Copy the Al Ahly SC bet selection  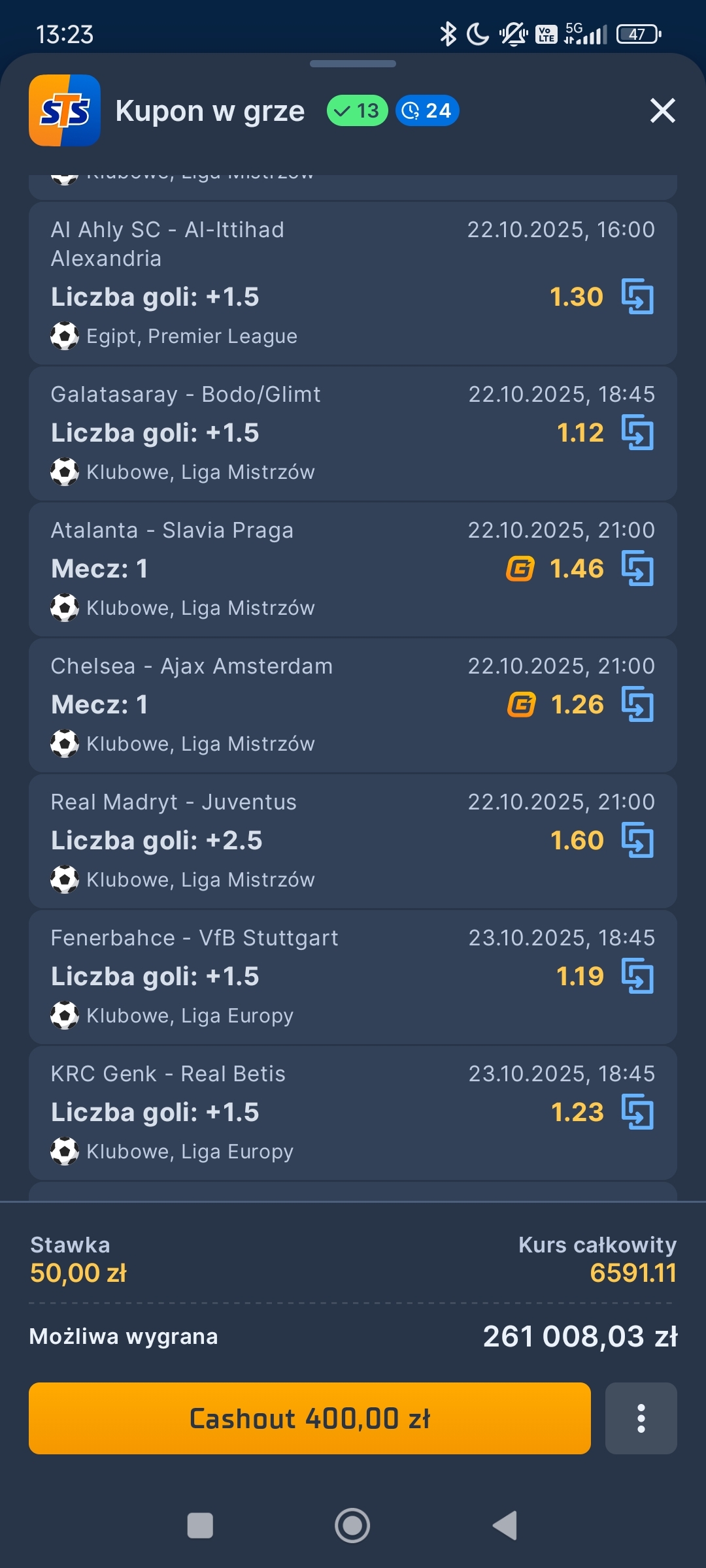(x=637, y=297)
